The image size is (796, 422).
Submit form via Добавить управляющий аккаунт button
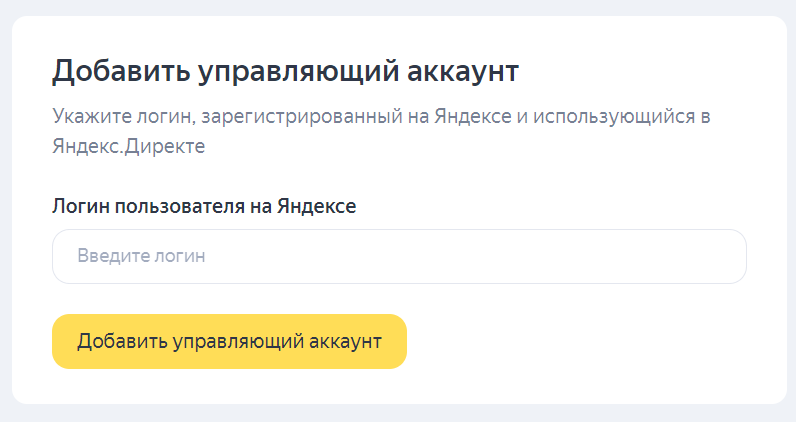[x=229, y=341]
